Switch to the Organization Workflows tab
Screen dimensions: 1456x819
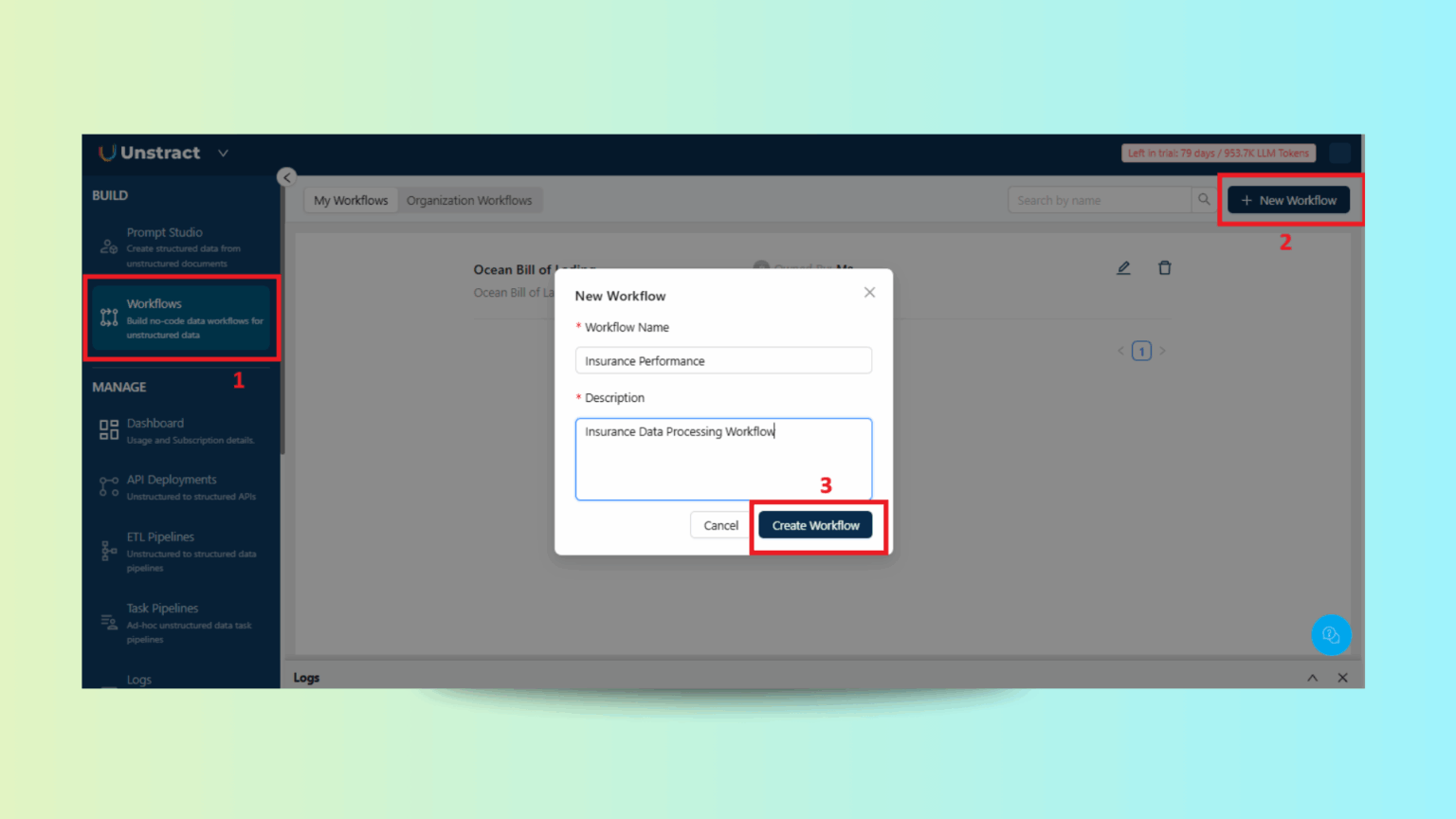(x=469, y=200)
